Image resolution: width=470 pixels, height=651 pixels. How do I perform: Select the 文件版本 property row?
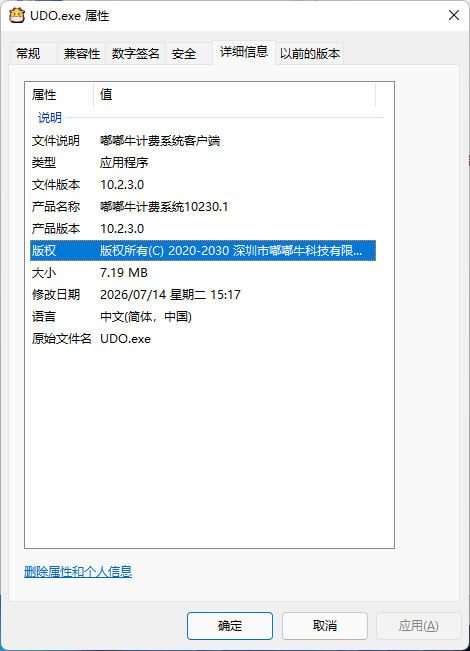203,185
